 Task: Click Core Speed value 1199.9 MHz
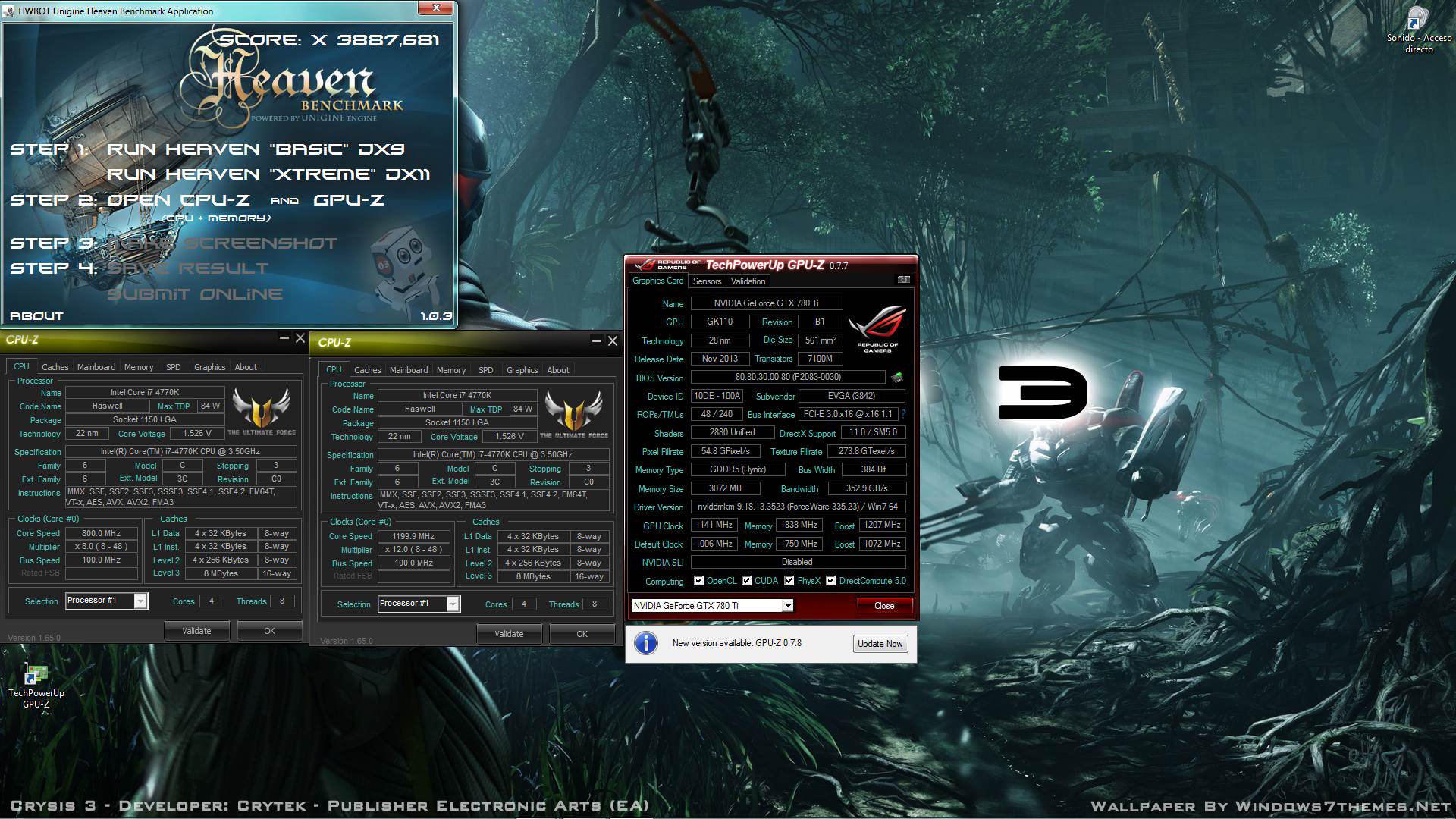tap(413, 536)
